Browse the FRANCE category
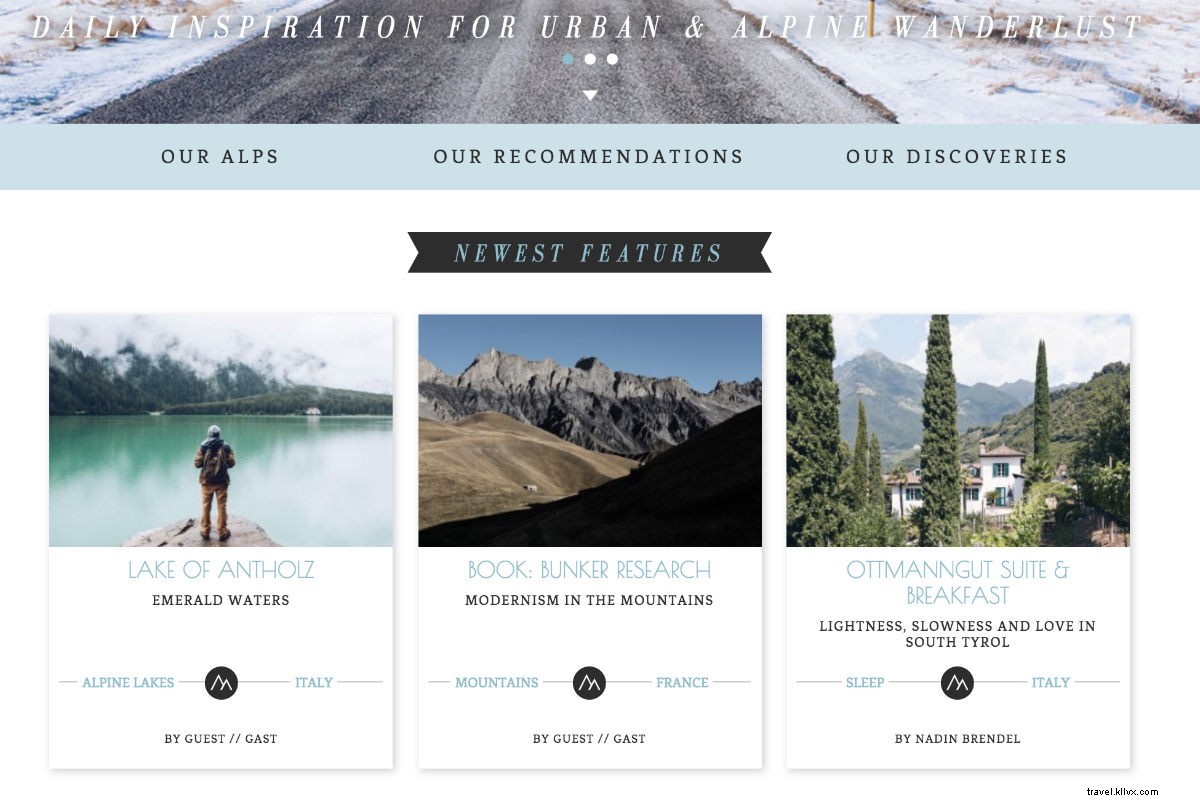Viewport: 1200px width, 800px height. [682, 682]
